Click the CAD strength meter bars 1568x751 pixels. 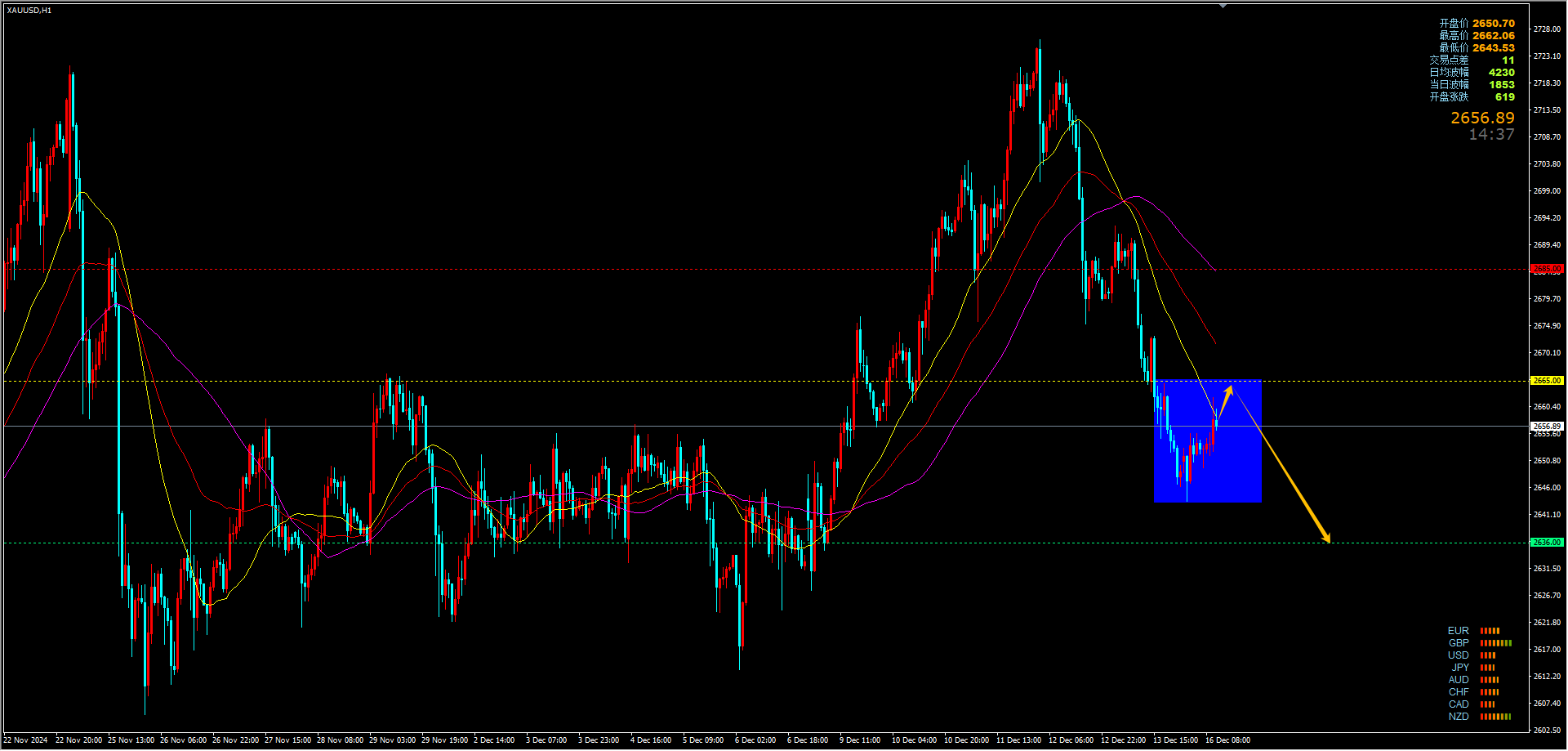click(x=1487, y=704)
